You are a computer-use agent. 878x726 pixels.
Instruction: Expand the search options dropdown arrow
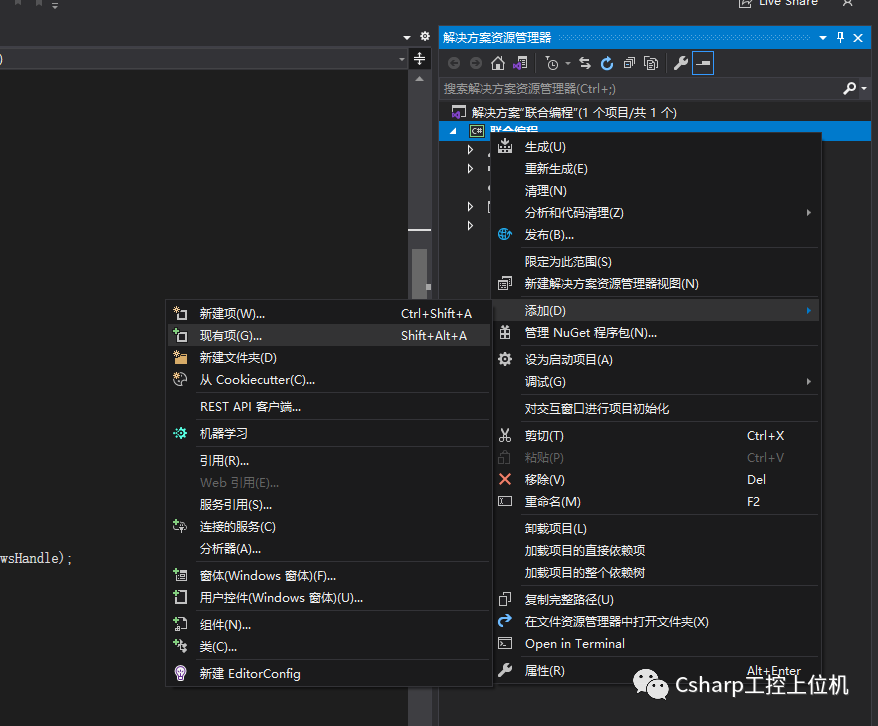coord(864,88)
